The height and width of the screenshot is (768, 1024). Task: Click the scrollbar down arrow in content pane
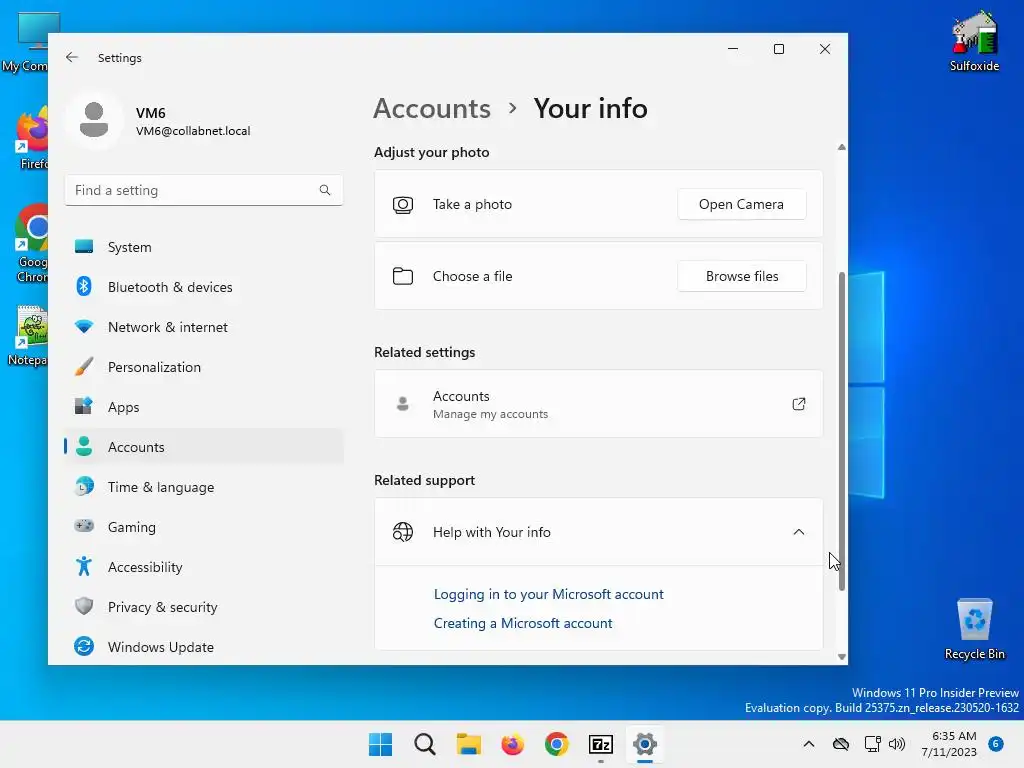pyautogui.click(x=842, y=657)
